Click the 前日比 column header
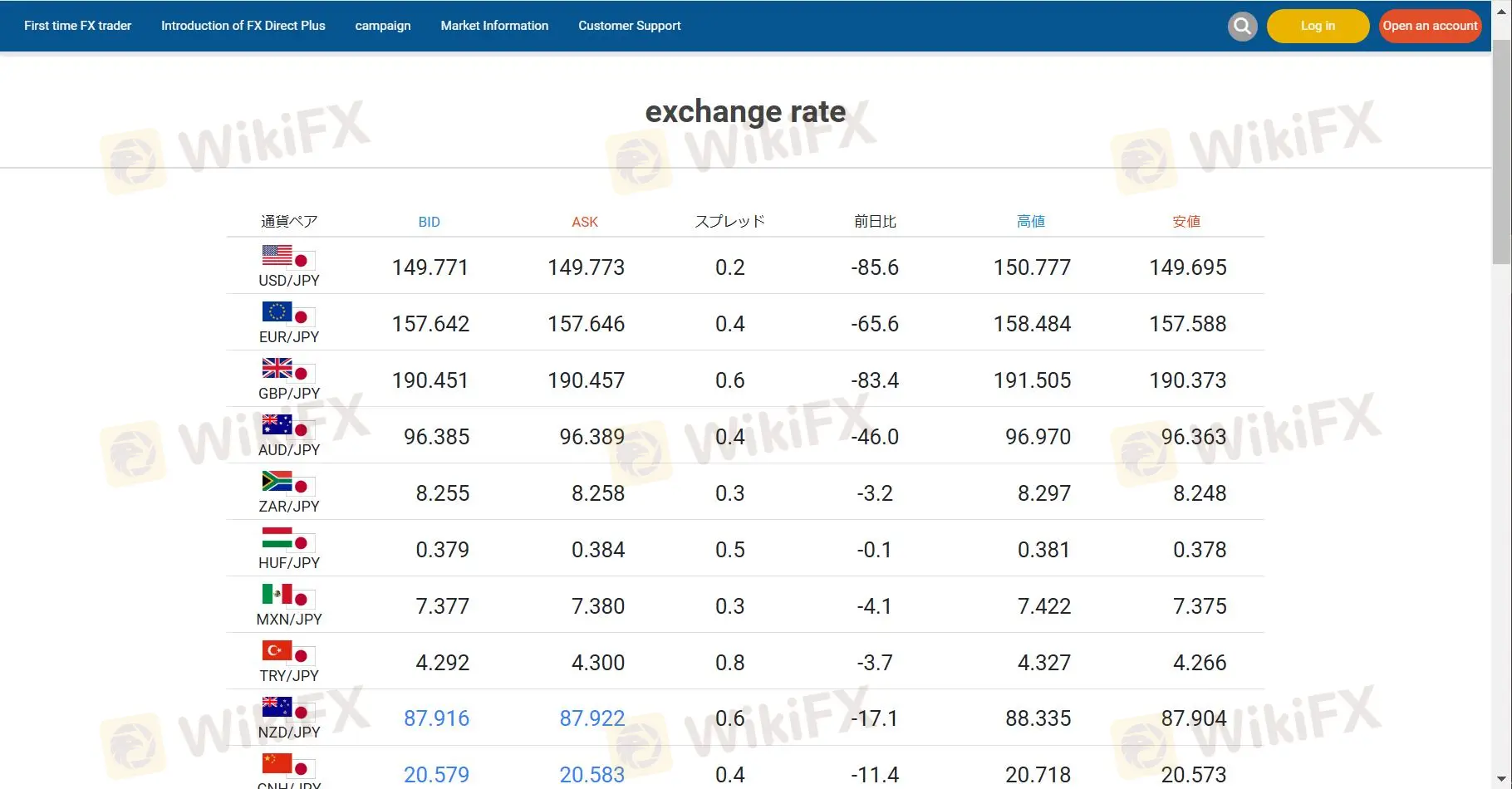The image size is (1512, 789). point(875,221)
